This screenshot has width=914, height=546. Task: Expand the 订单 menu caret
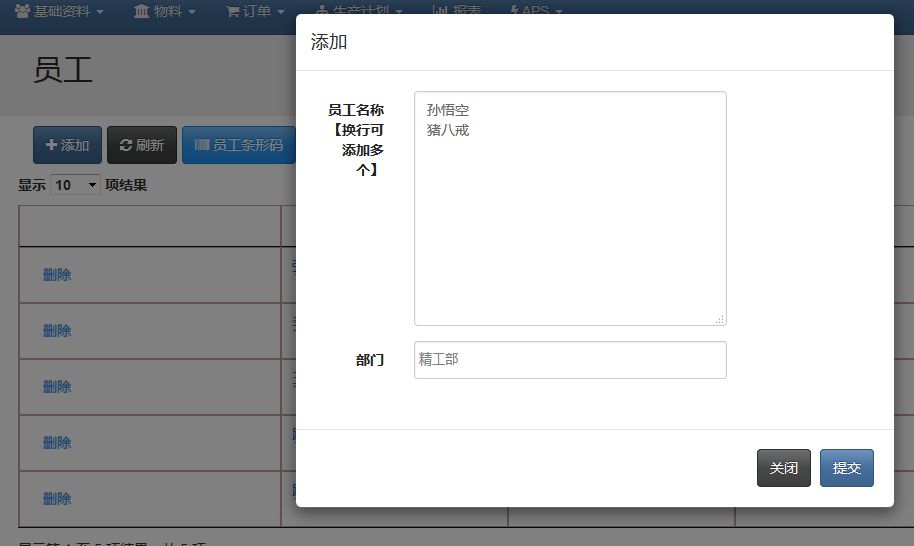coord(281,12)
